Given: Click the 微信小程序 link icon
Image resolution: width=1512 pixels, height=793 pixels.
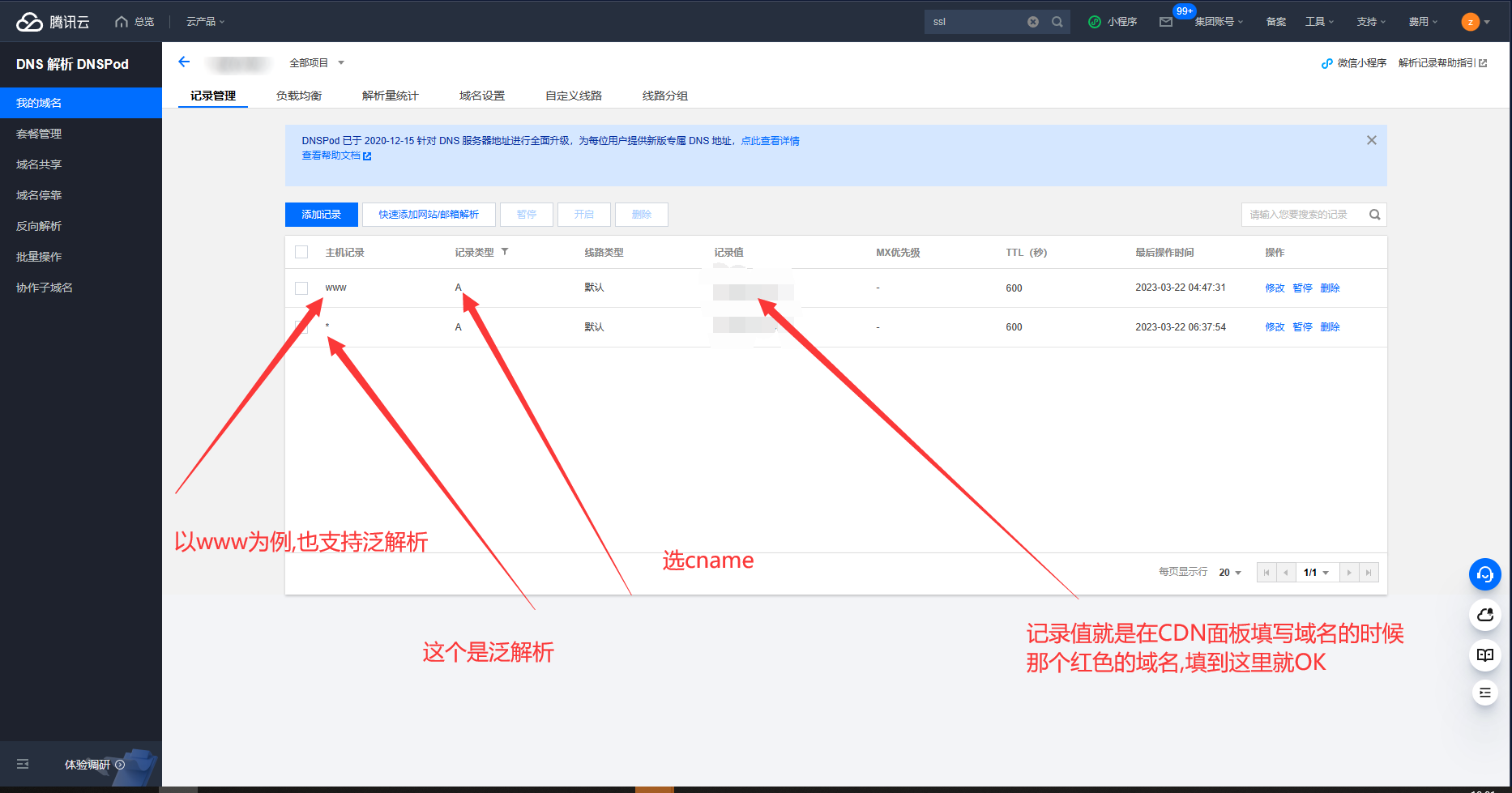Looking at the screenshot, I should (1326, 63).
